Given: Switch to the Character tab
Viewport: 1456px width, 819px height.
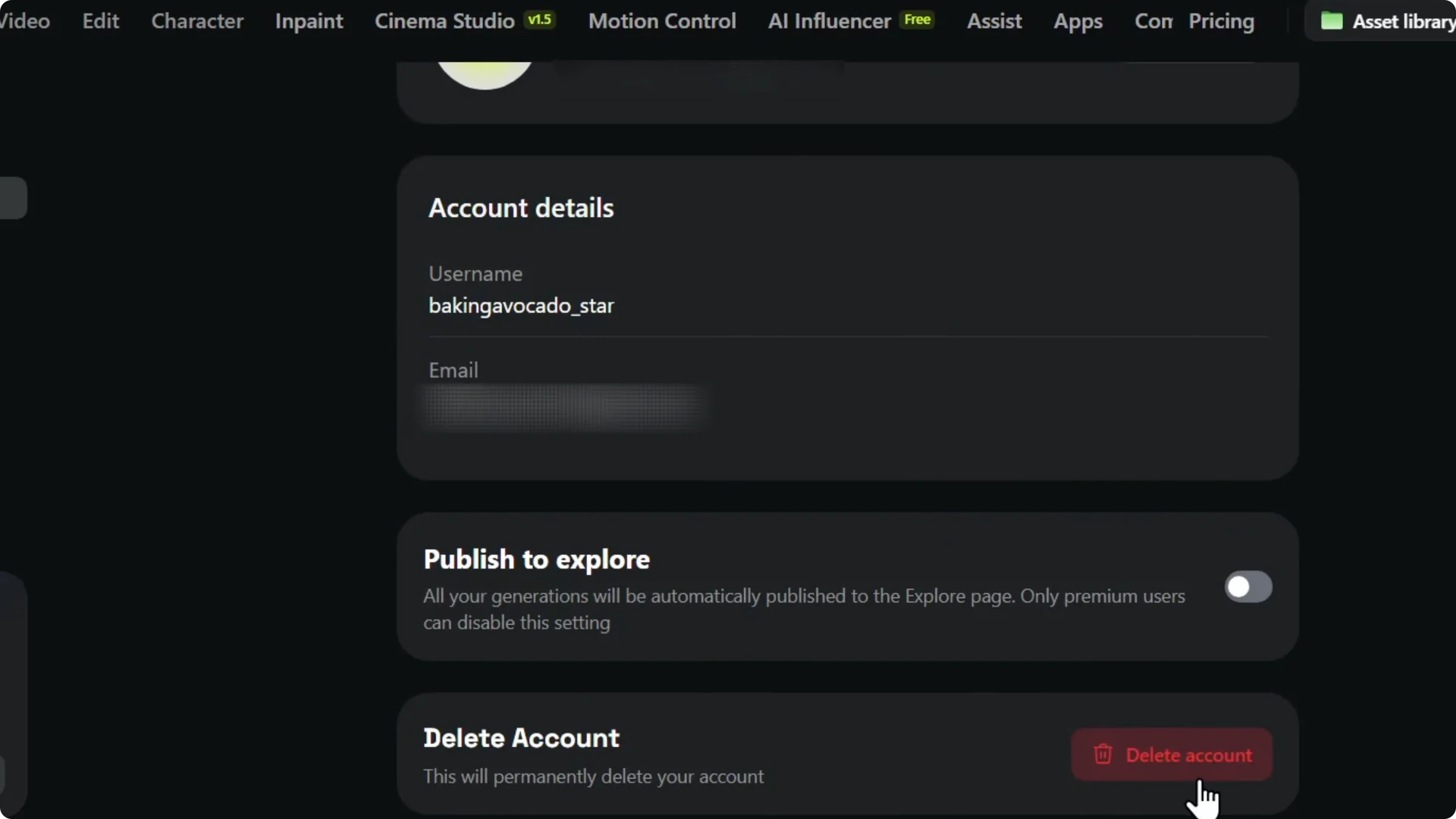Looking at the screenshot, I should tap(197, 20).
